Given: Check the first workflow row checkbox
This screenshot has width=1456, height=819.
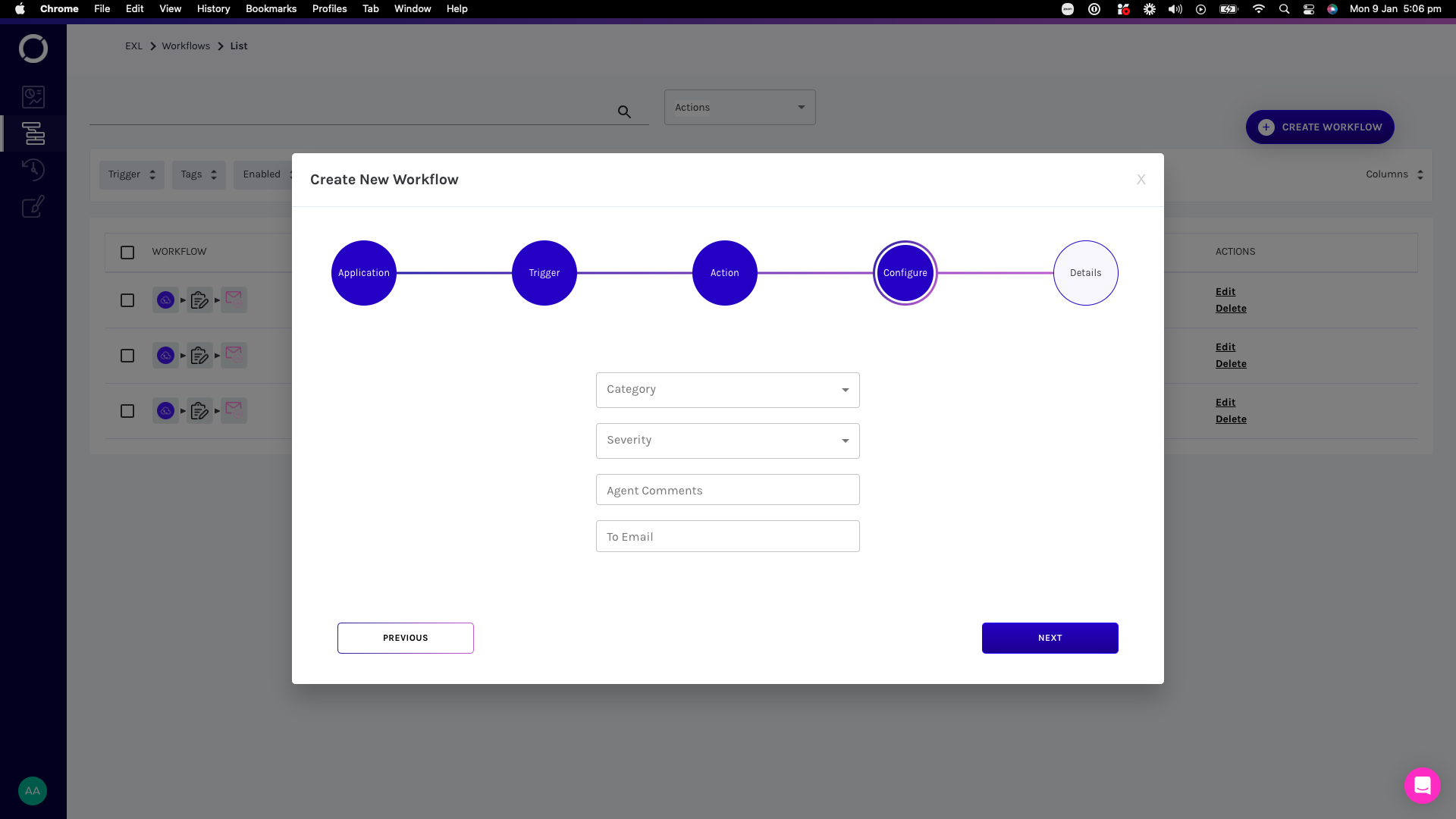Looking at the screenshot, I should click(x=127, y=300).
